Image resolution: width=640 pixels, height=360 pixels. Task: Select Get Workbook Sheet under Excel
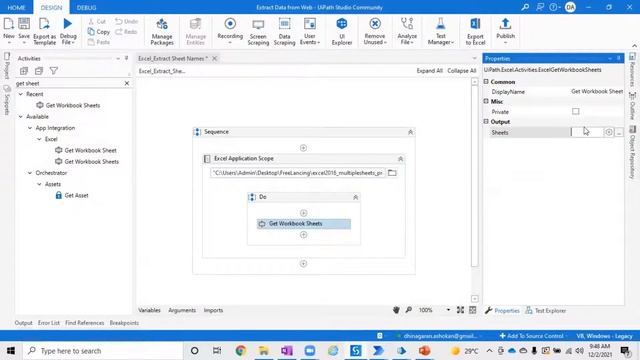pyautogui.click(x=86, y=150)
